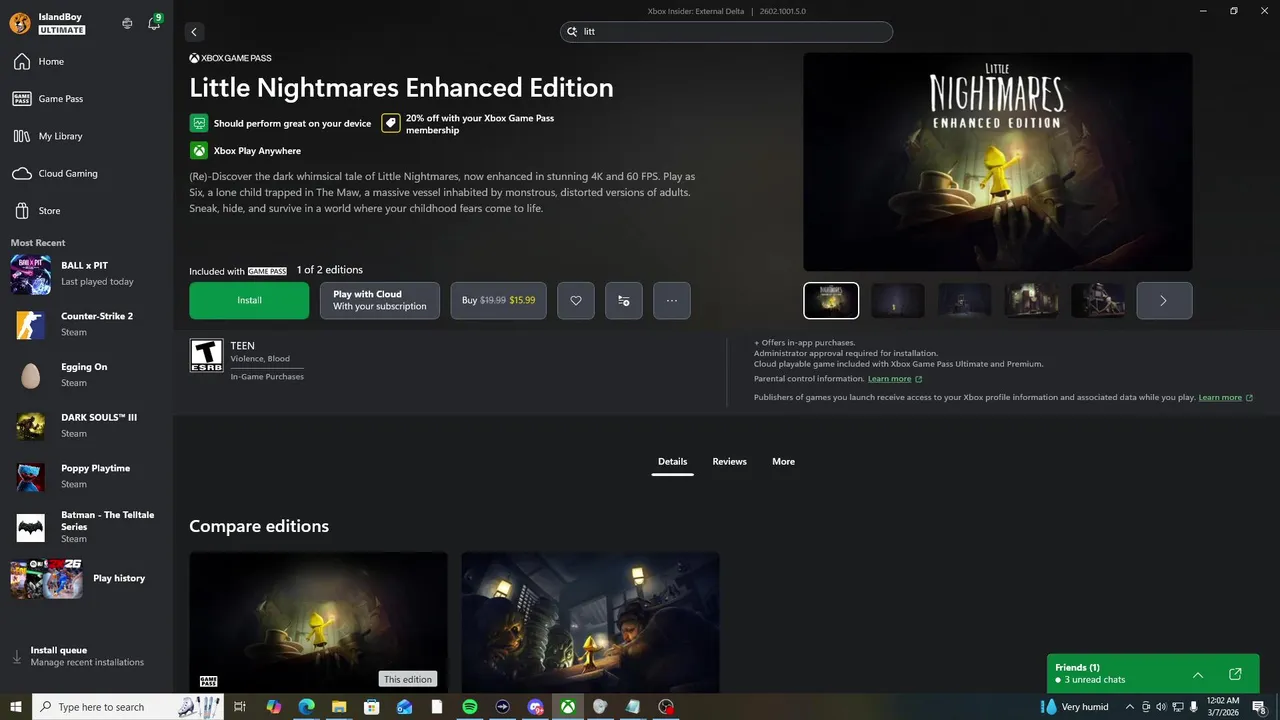Open Play history in sidebar
The width and height of the screenshot is (1280, 720).
click(86, 578)
